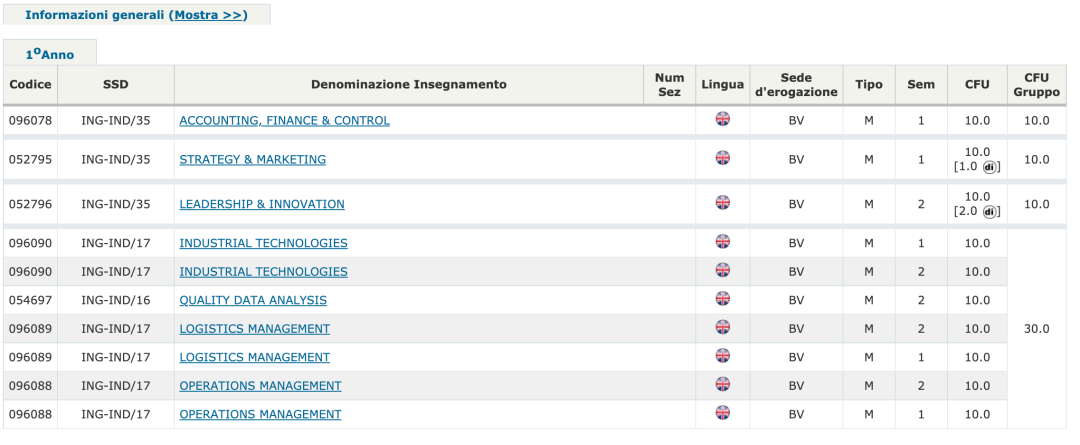Click the English flag in Strategy & Marketing row

(x=723, y=158)
